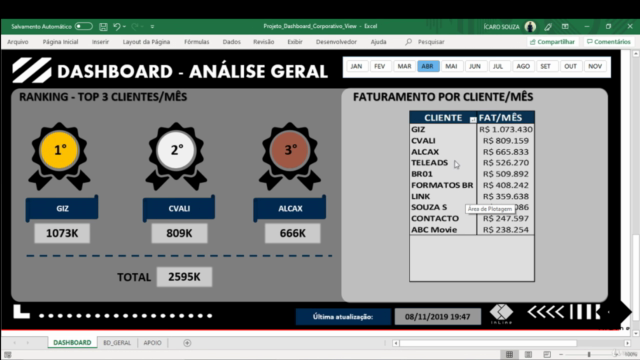
Task: Click the horizontal scrollbar left arrow
Action: pos(396,343)
